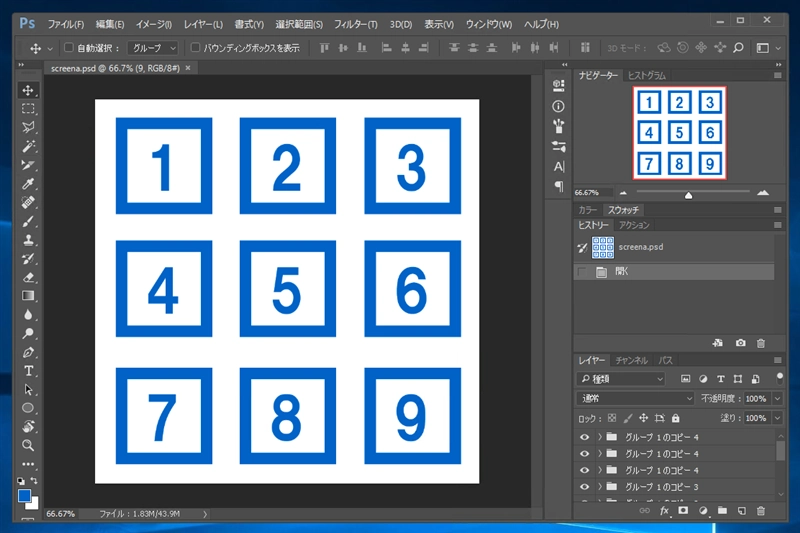Viewport: 800px width, 533px height.
Task: Select the Ellipse shape tool
Action: 28,408
